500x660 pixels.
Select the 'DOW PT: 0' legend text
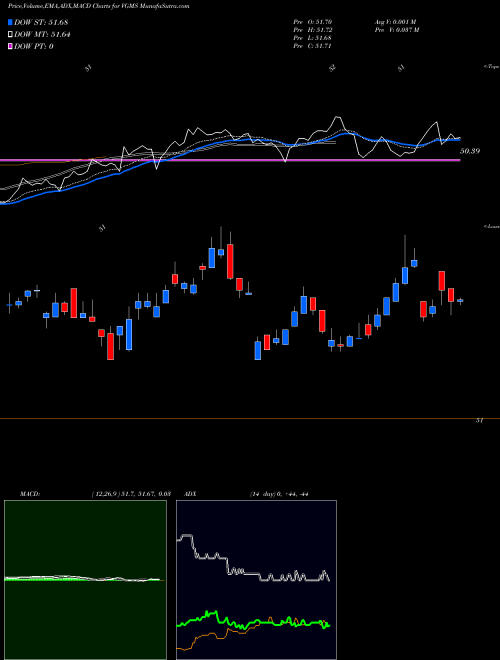click(x=34, y=46)
